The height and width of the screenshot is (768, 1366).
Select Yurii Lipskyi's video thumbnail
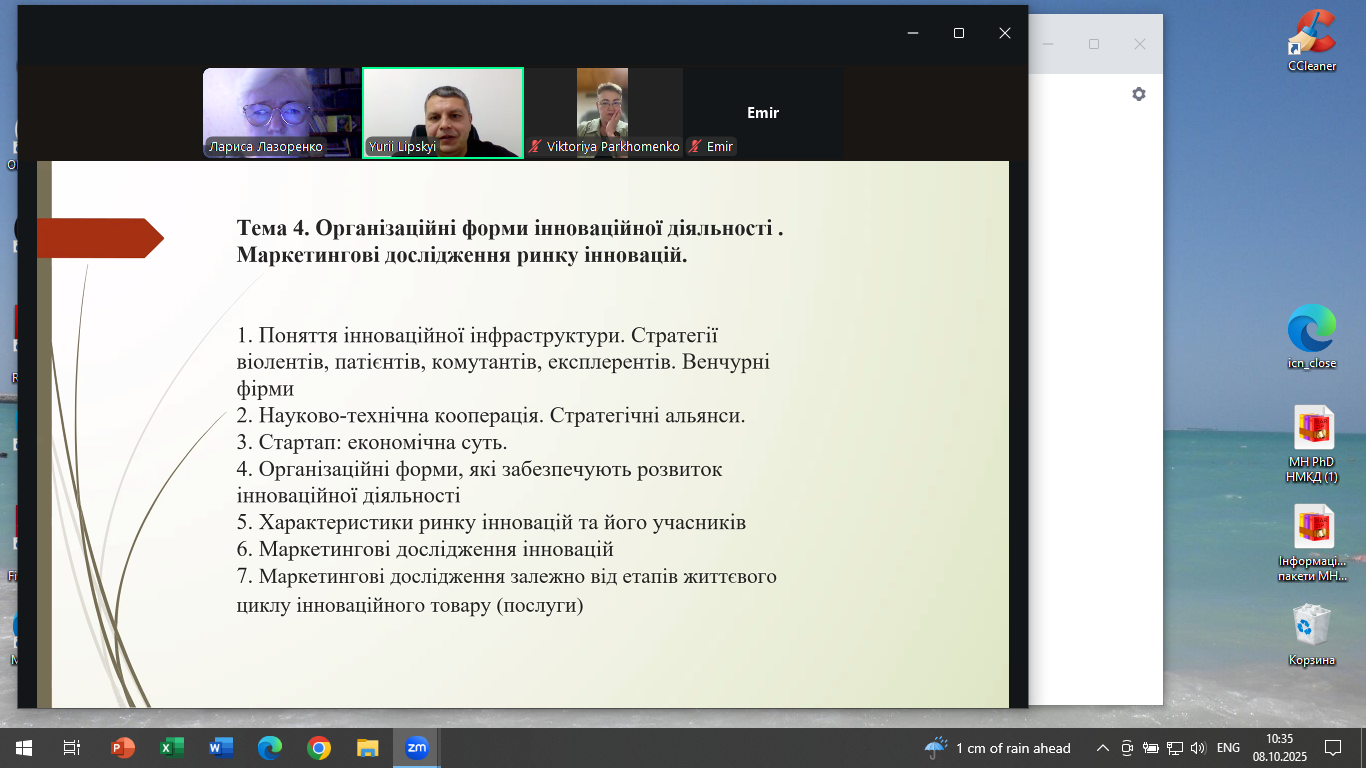[x=442, y=112]
